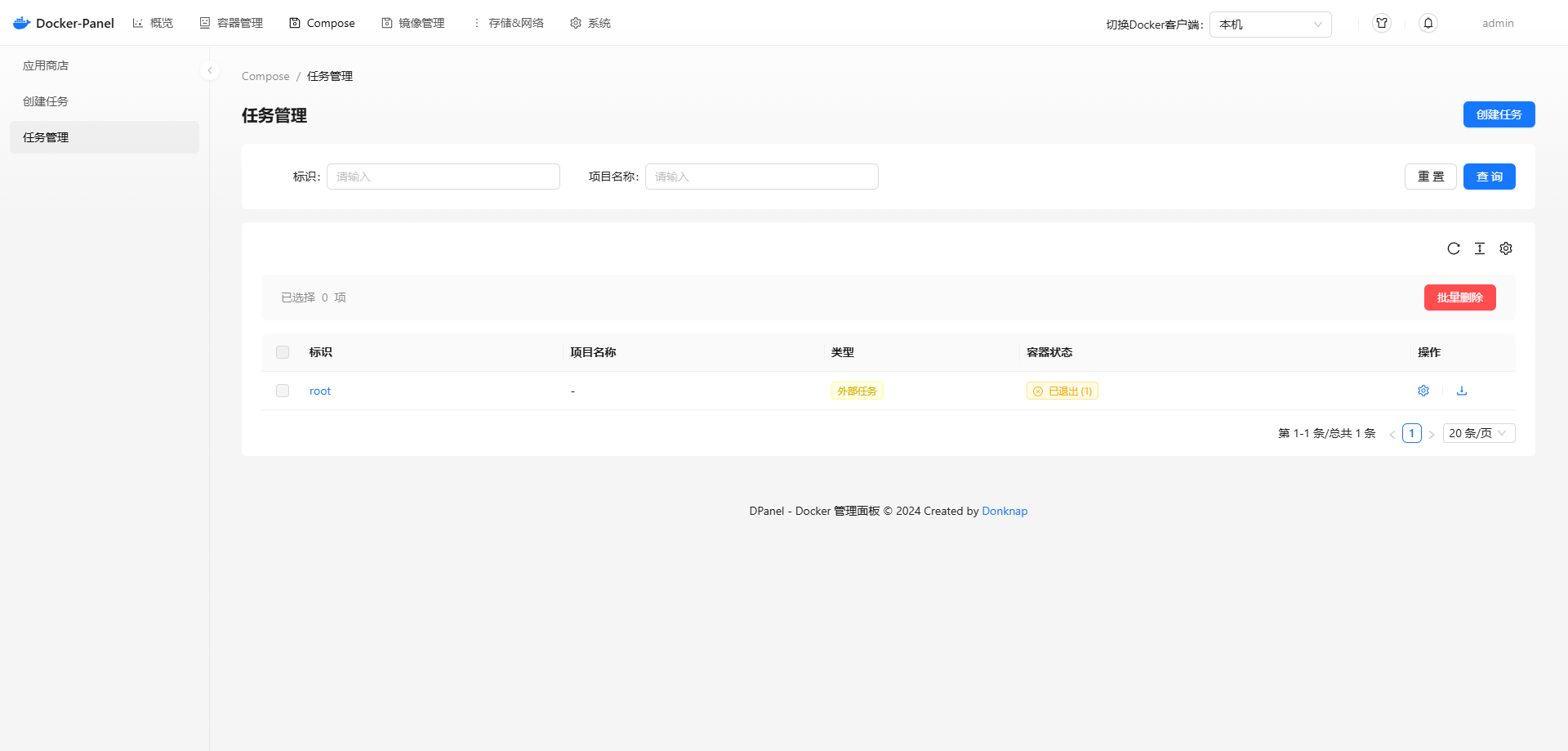Go to 容器管理 in top navigation
1568x751 pixels.
[x=232, y=23]
